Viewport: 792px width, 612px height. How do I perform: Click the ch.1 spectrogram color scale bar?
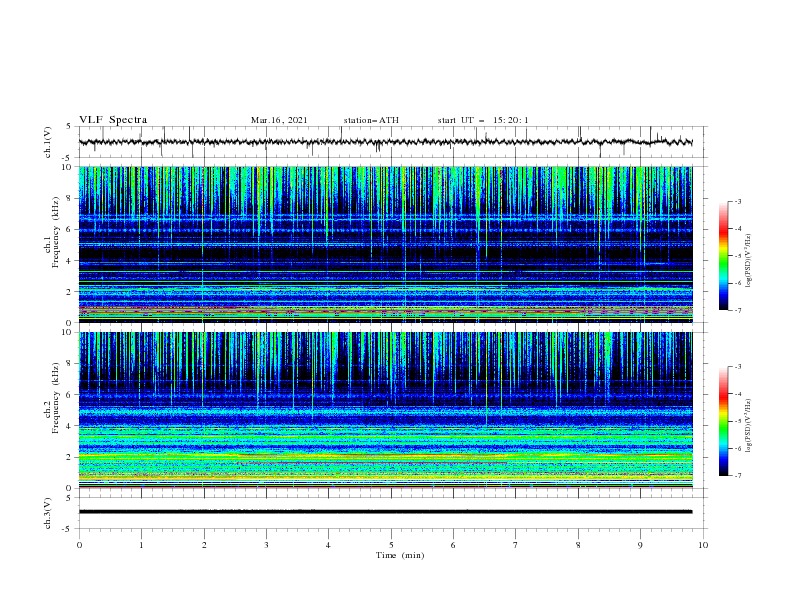click(x=723, y=256)
